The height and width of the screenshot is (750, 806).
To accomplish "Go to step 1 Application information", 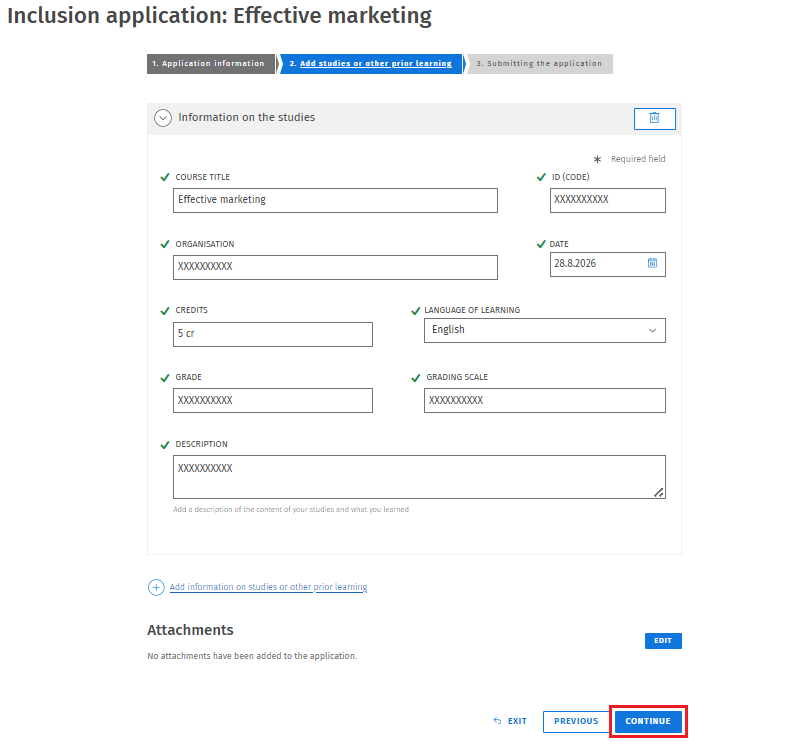I will pyautogui.click(x=211, y=64).
